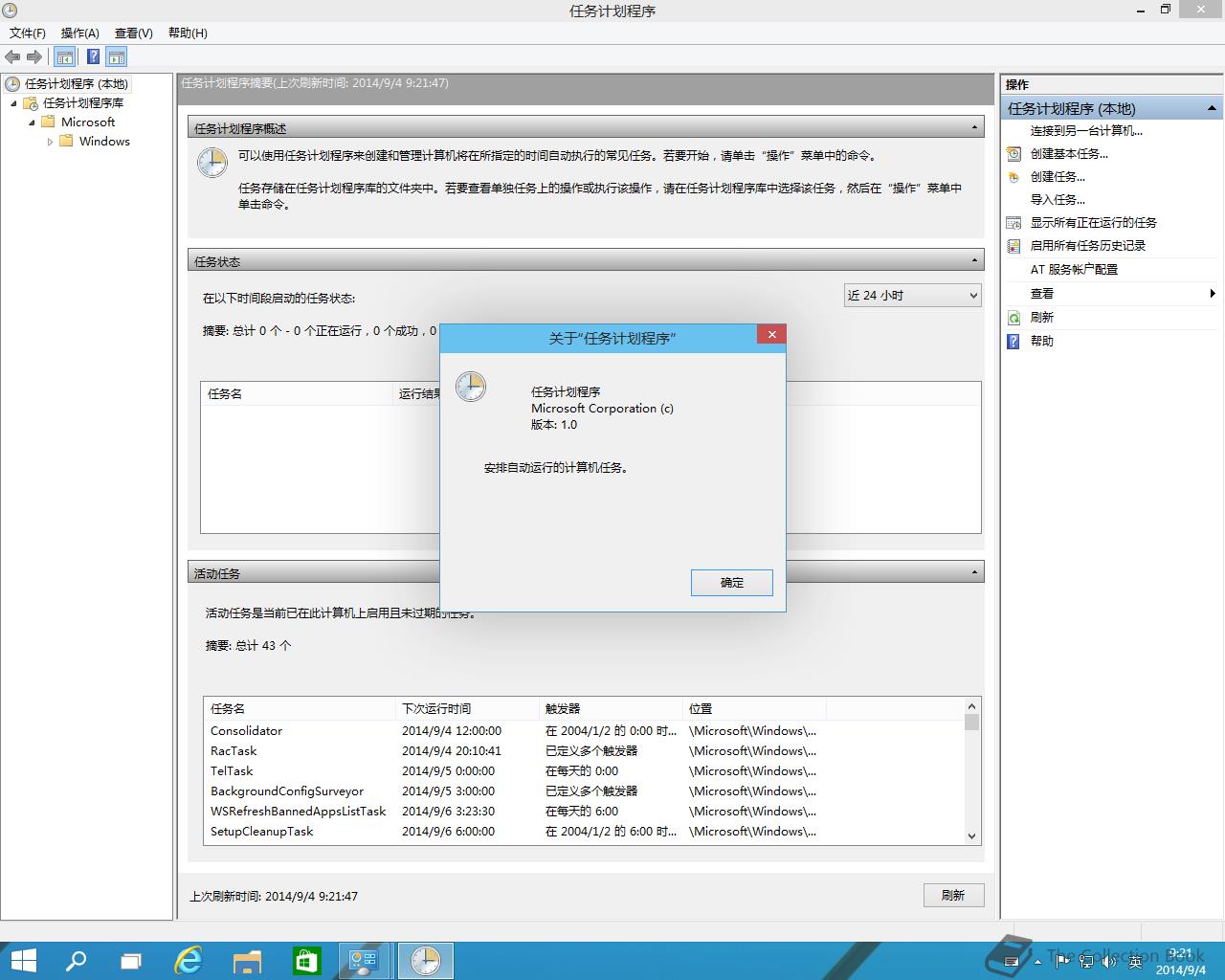The image size is (1225, 980).
Task: Click 导入任务... action
Action: click(x=1058, y=200)
